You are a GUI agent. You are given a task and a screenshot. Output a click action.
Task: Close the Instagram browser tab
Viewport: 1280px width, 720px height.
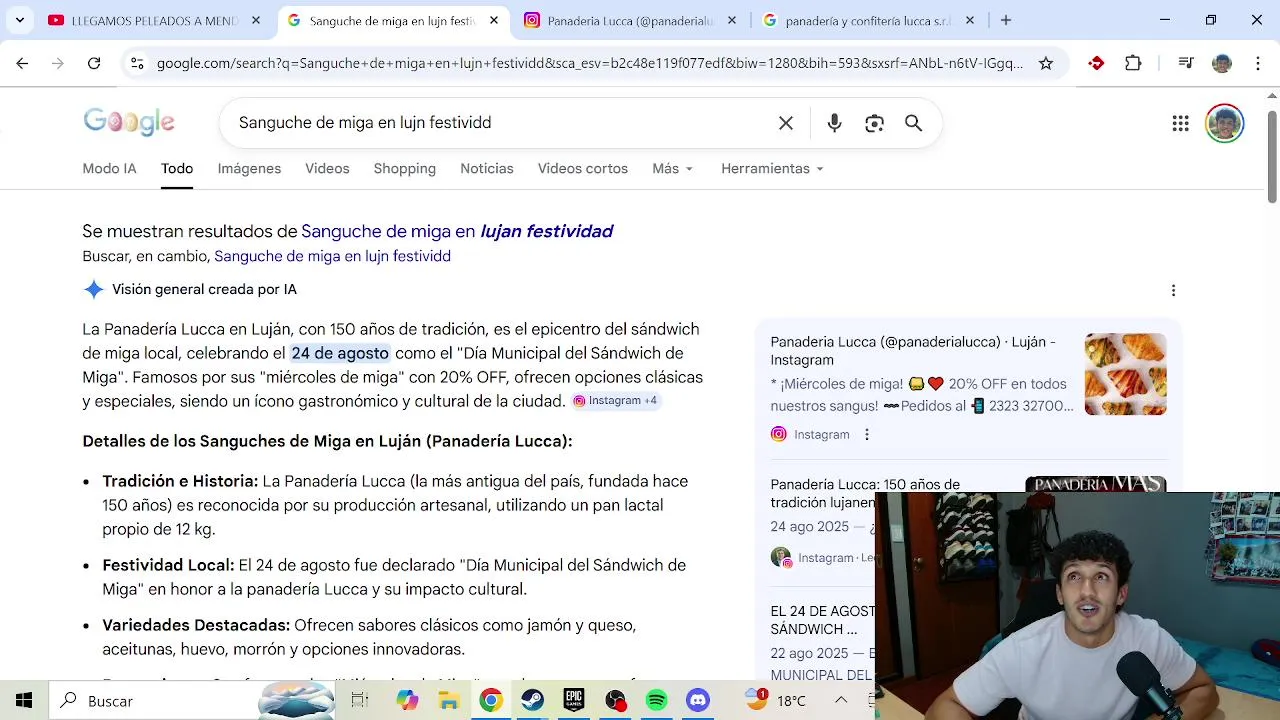732,20
